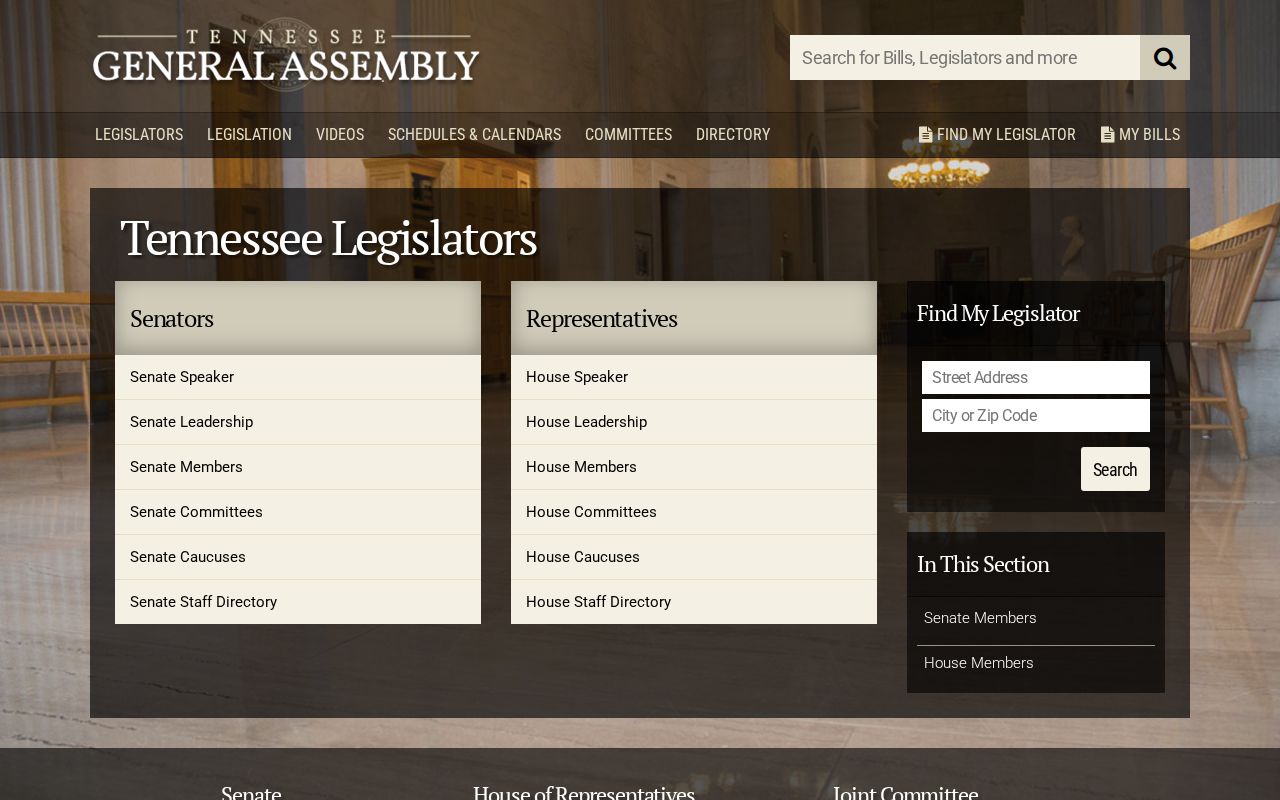
Task: Open House Members in Representatives list
Action: click(694, 467)
